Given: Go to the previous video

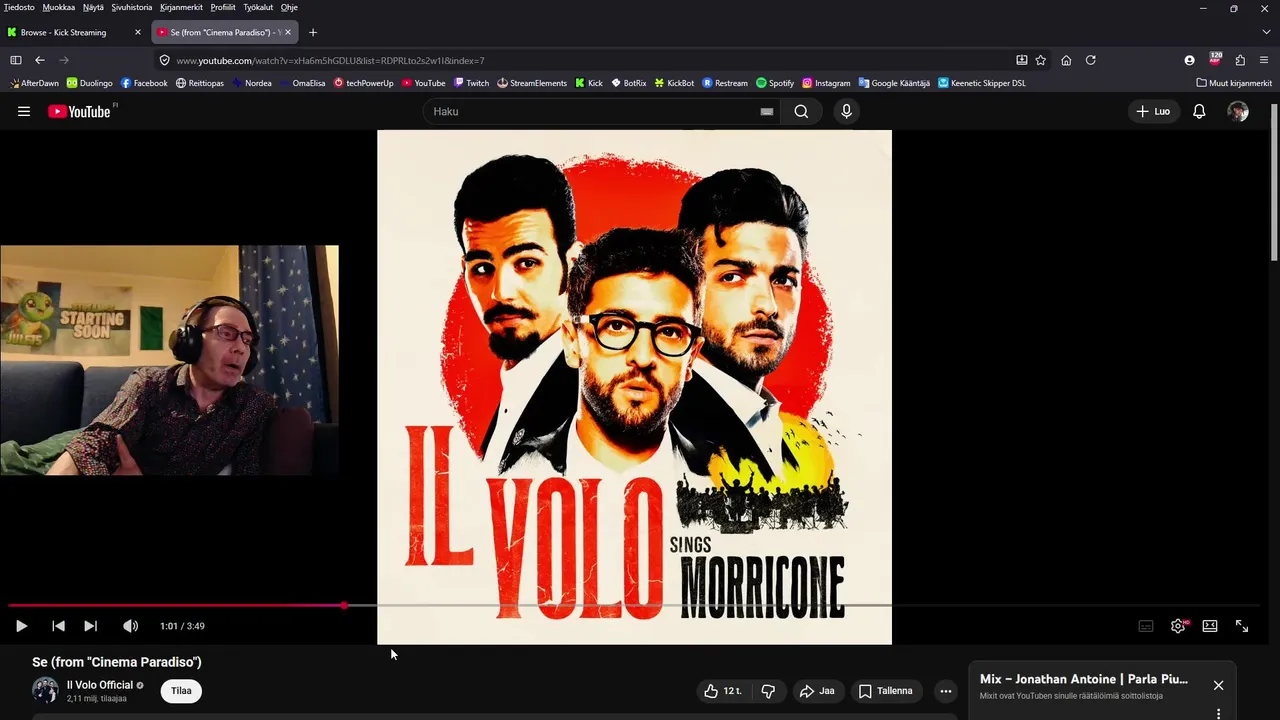Looking at the screenshot, I should coord(58,626).
